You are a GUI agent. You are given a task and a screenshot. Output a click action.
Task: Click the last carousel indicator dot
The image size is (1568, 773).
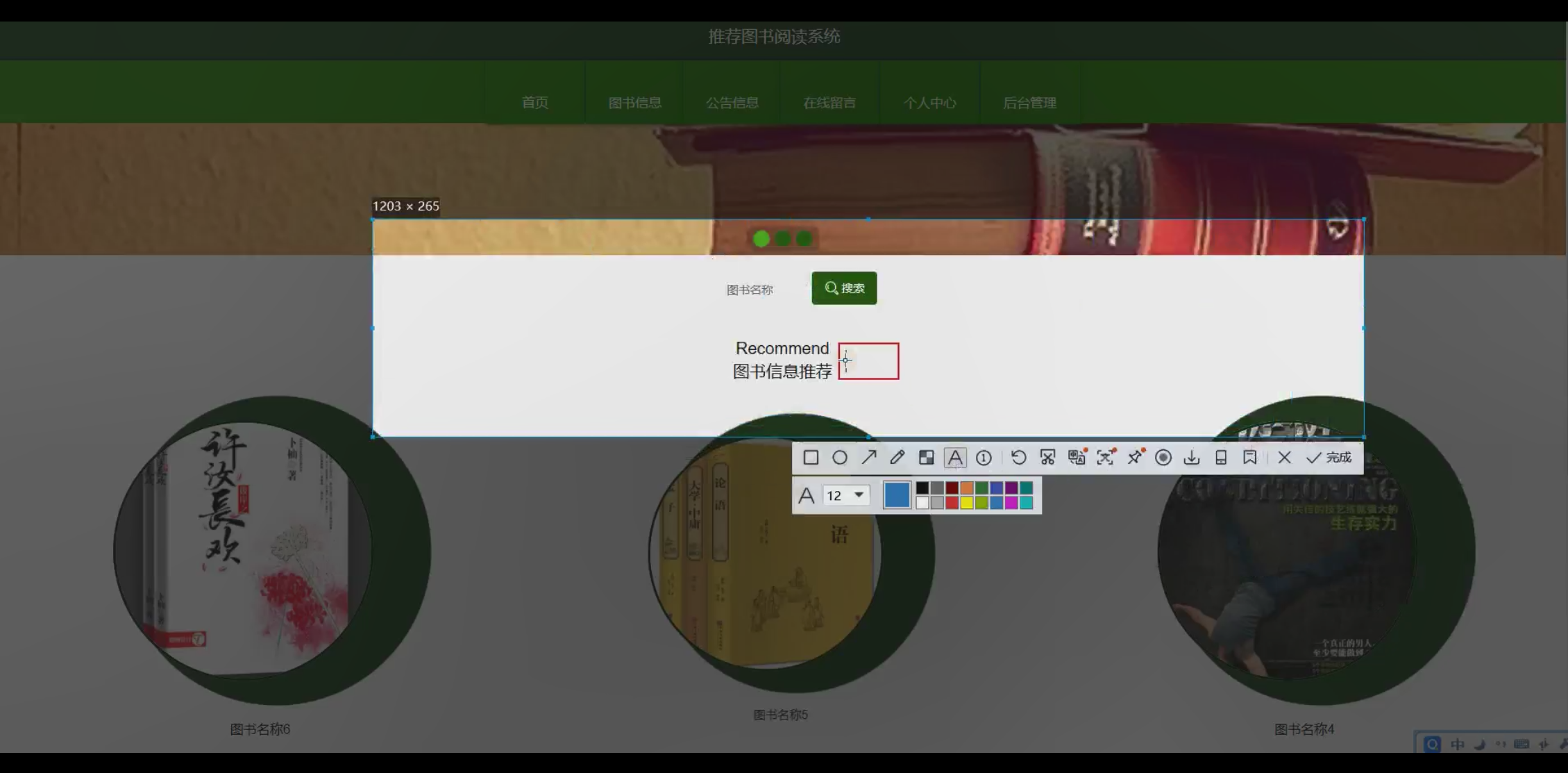pos(804,239)
